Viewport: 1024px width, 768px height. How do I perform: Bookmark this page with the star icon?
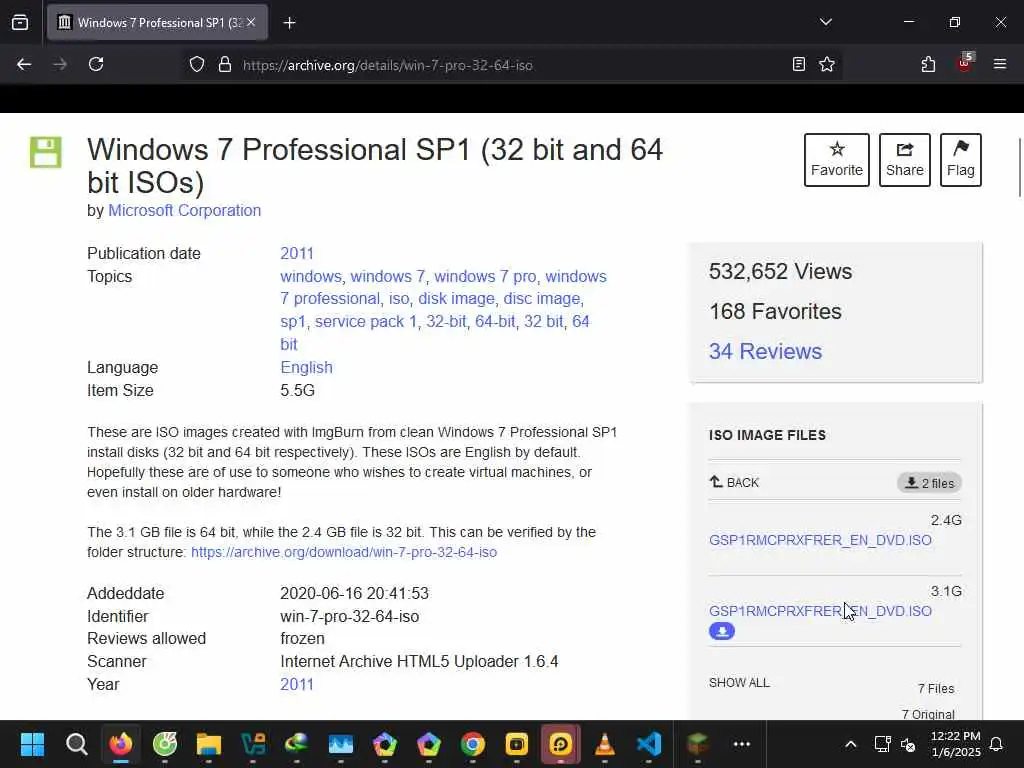click(x=827, y=64)
